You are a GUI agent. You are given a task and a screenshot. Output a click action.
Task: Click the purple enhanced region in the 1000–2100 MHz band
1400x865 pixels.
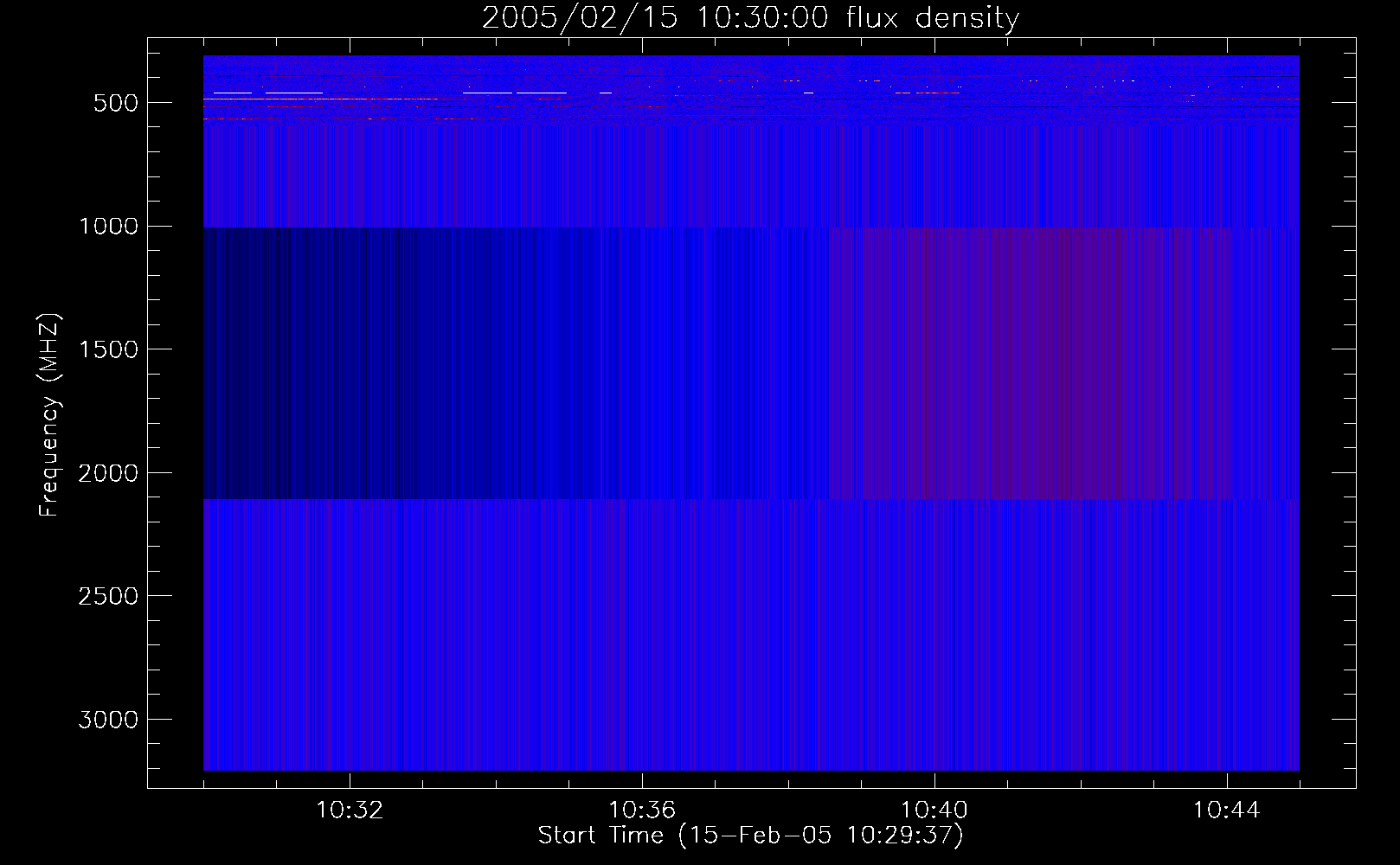(x=1030, y=363)
